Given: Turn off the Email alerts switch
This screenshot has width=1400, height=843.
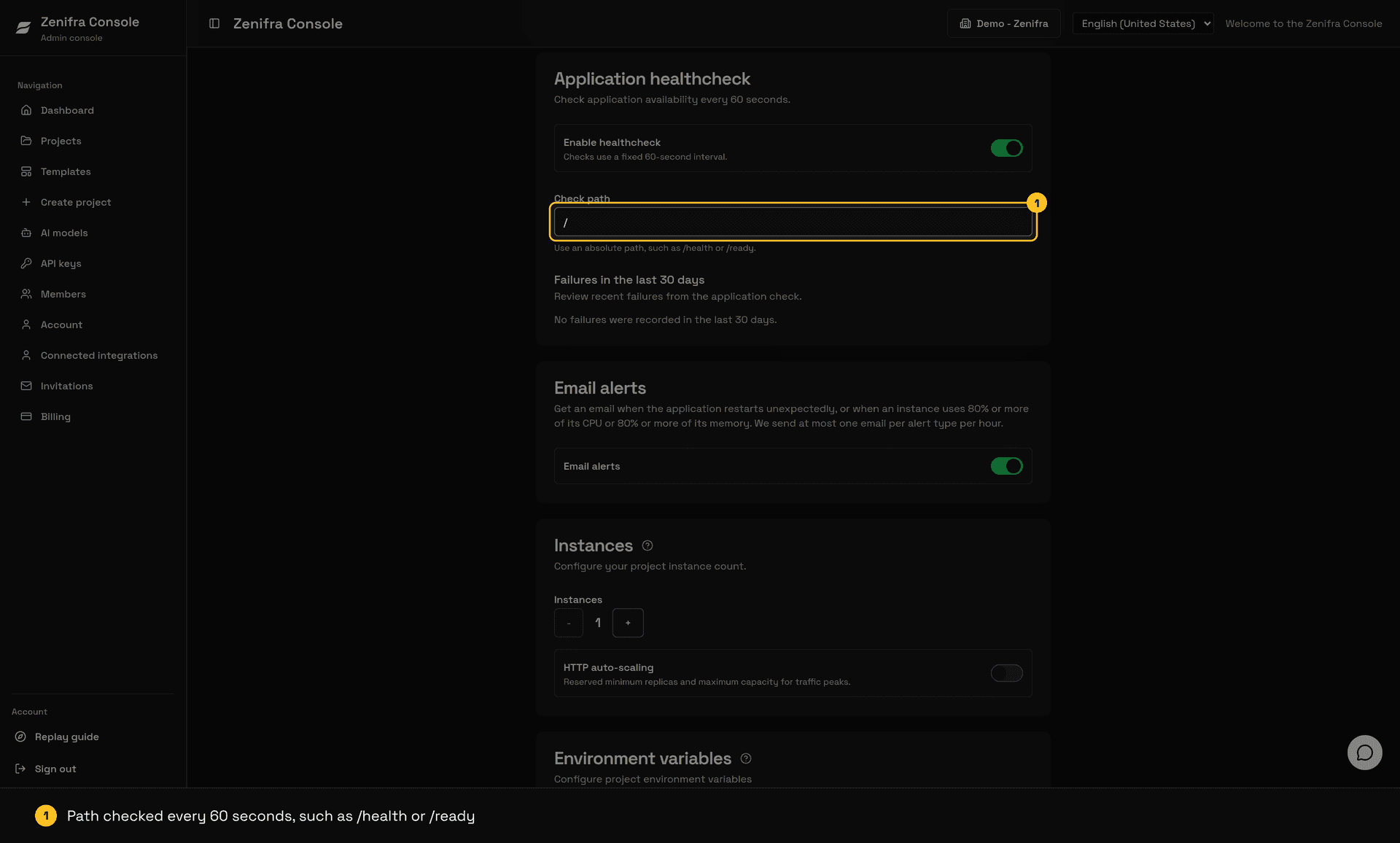Looking at the screenshot, I should coord(1006,466).
